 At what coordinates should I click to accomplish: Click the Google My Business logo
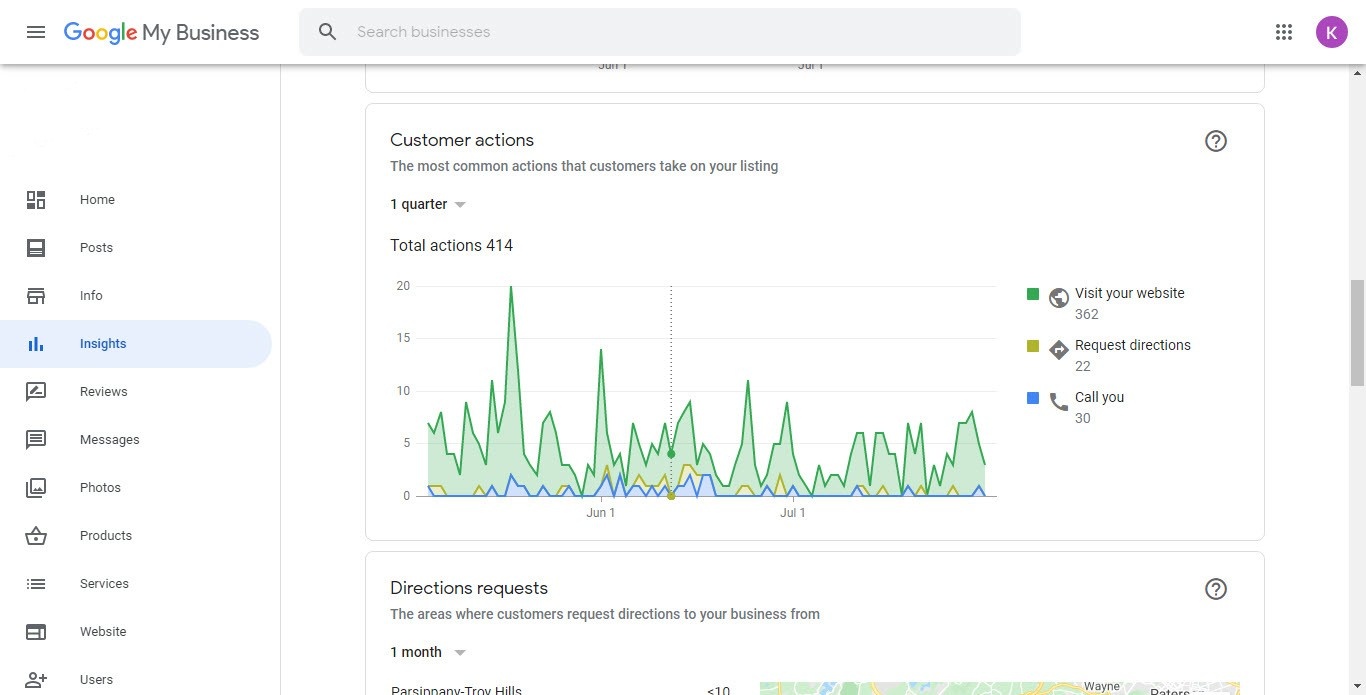click(161, 32)
